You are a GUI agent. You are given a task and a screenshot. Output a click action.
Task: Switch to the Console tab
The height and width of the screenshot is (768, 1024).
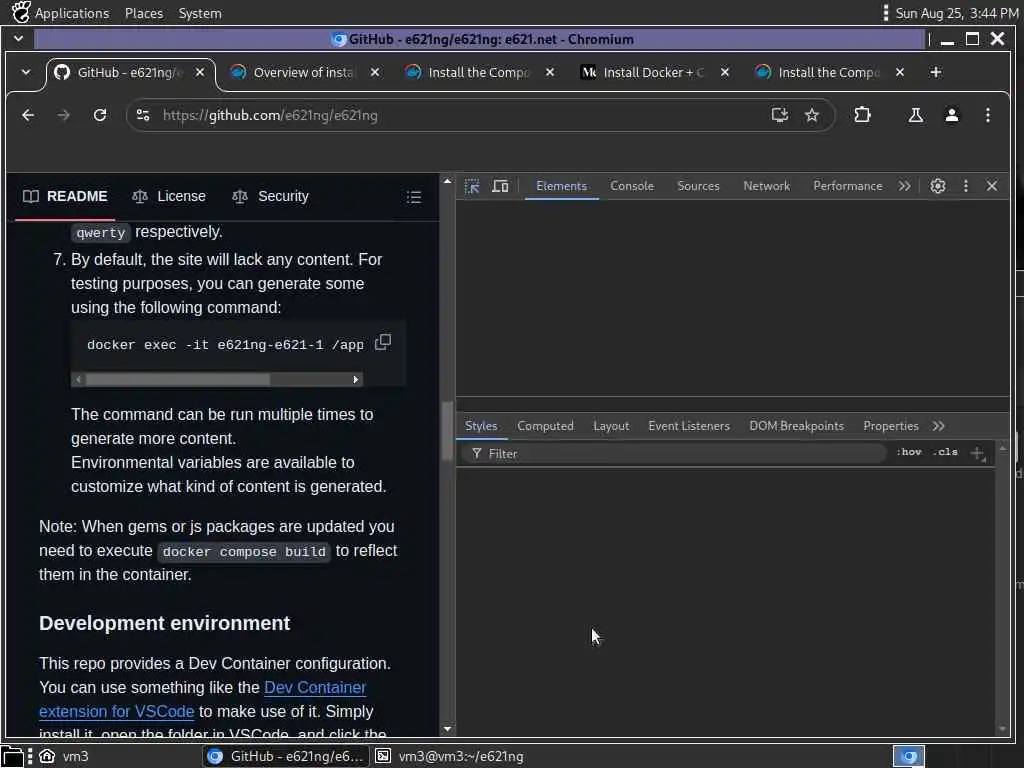point(632,186)
